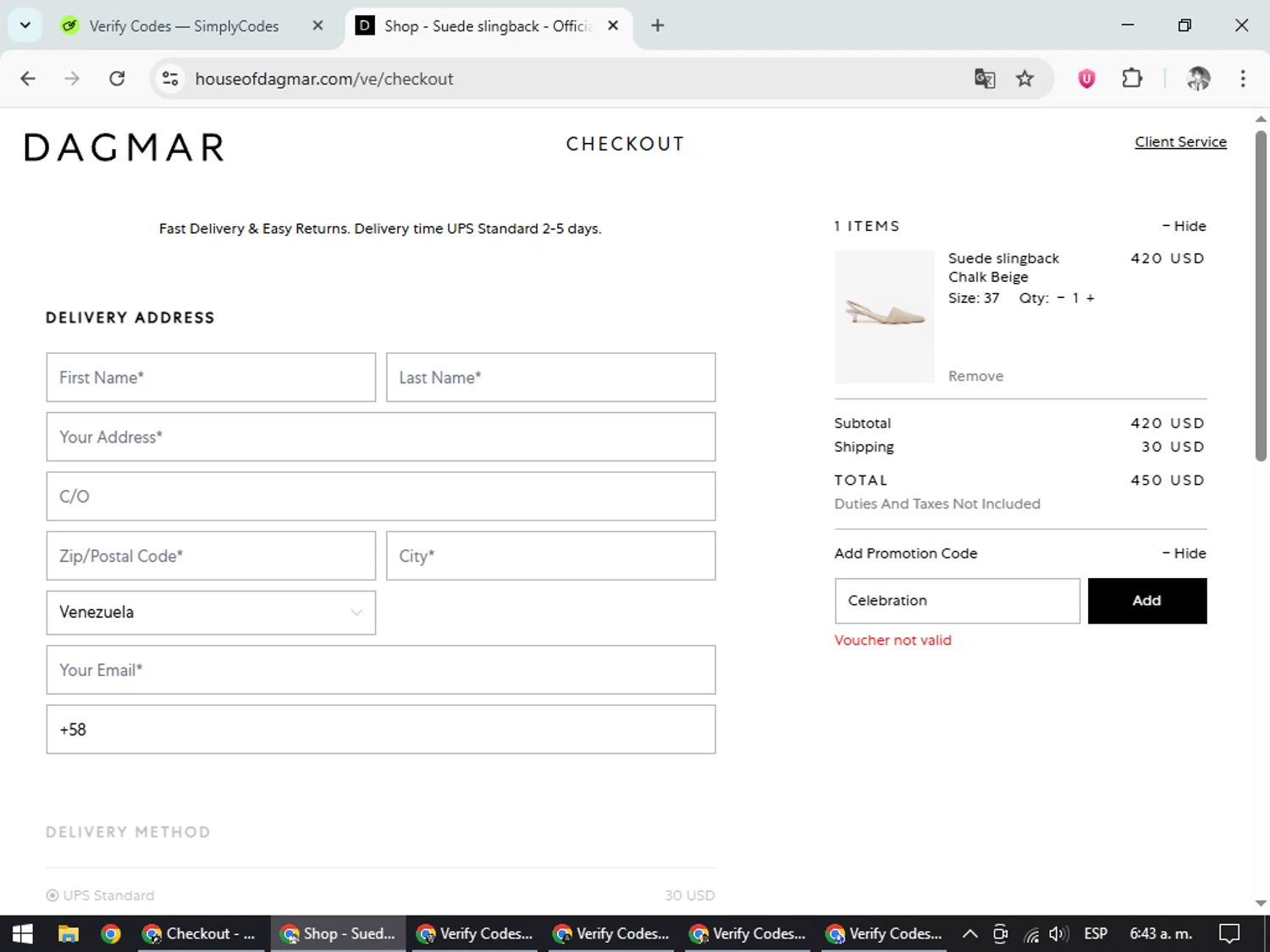Click the 'Voucher not valid' message
The width and height of the screenshot is (1270, 952).
point(892,641)
